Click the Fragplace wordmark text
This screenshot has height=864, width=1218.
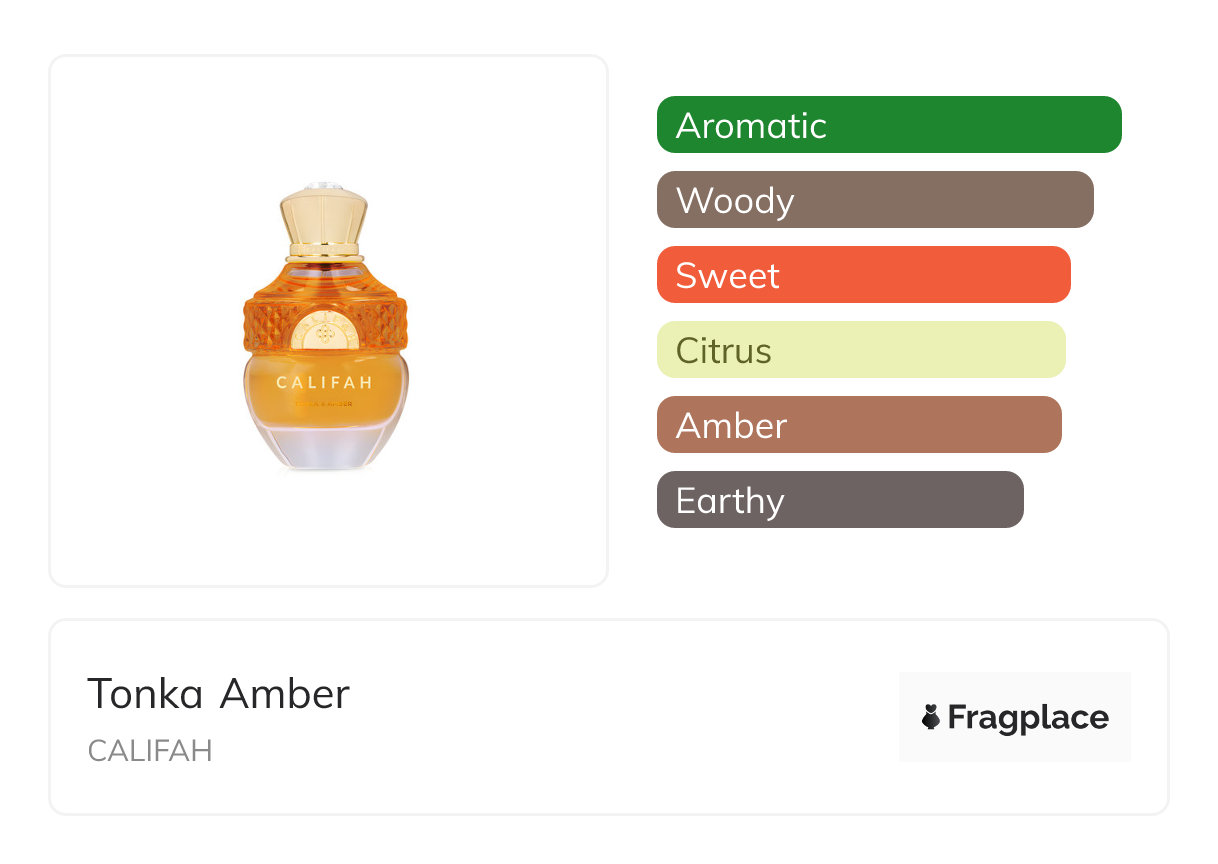point(1027,718)
